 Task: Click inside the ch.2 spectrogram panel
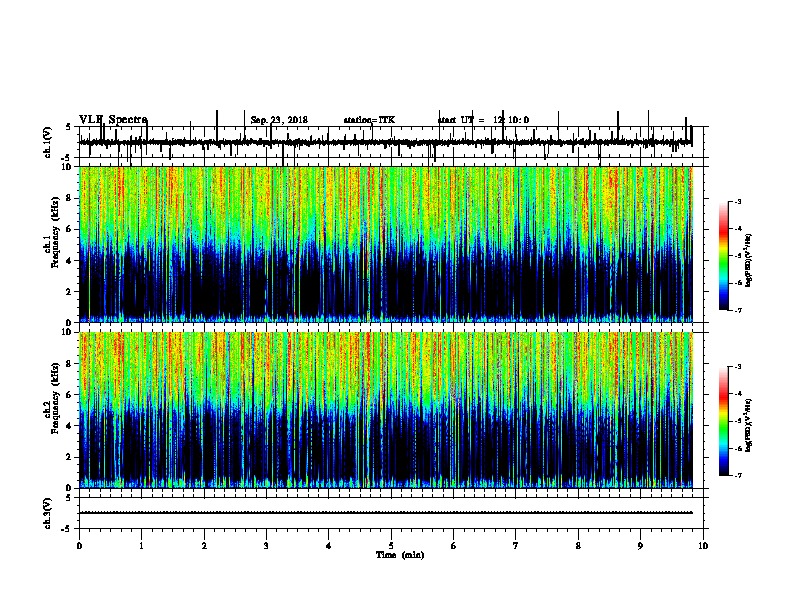coord(386,410)
